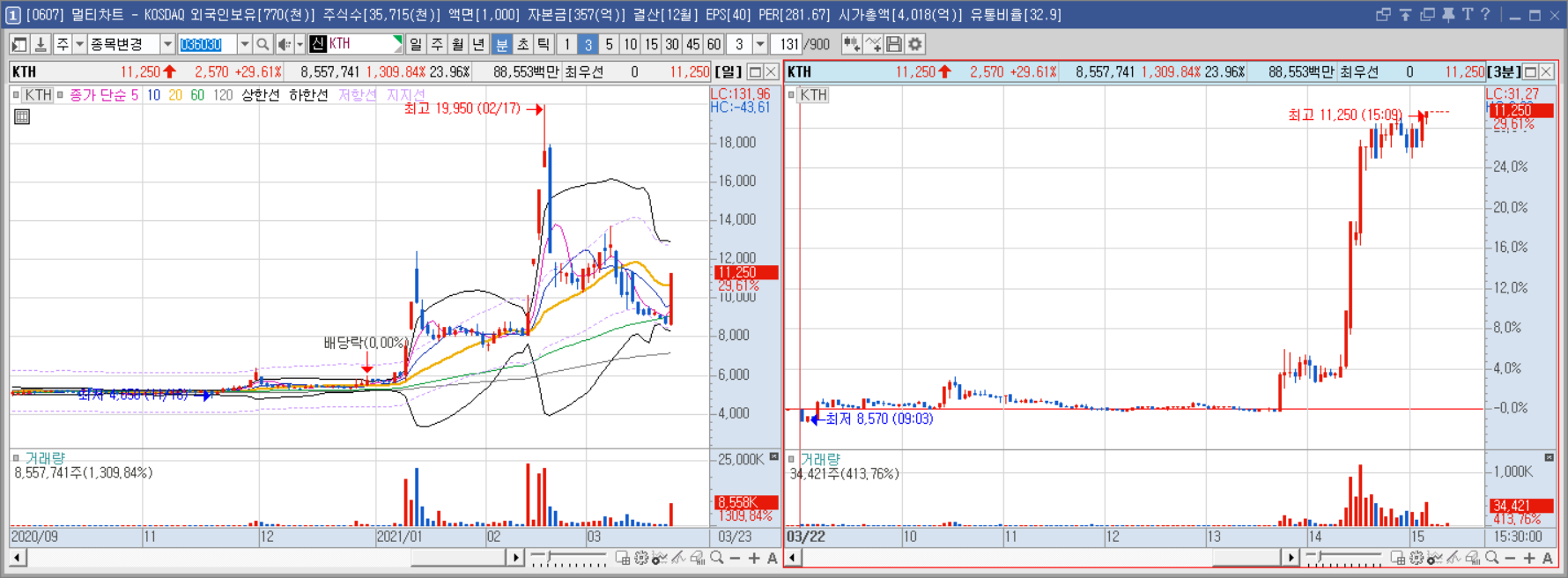Click the 저항선 resistance legend label
The image size is (1568, 578).
[357, 95]
